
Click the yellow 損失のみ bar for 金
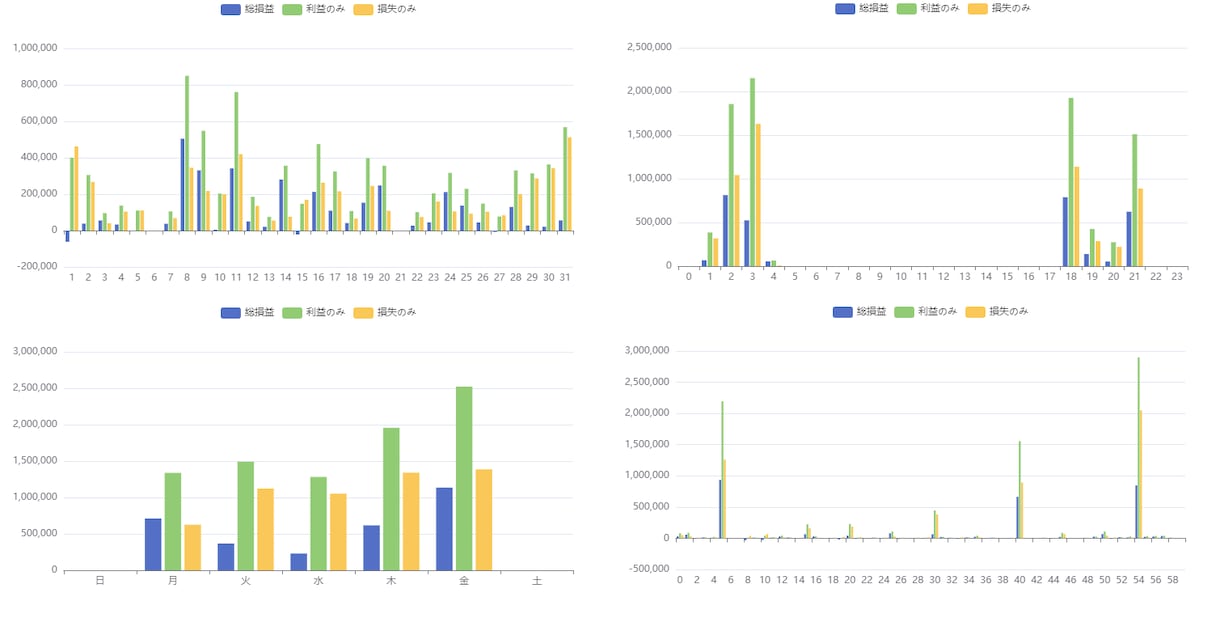click(x=484, y=520)
